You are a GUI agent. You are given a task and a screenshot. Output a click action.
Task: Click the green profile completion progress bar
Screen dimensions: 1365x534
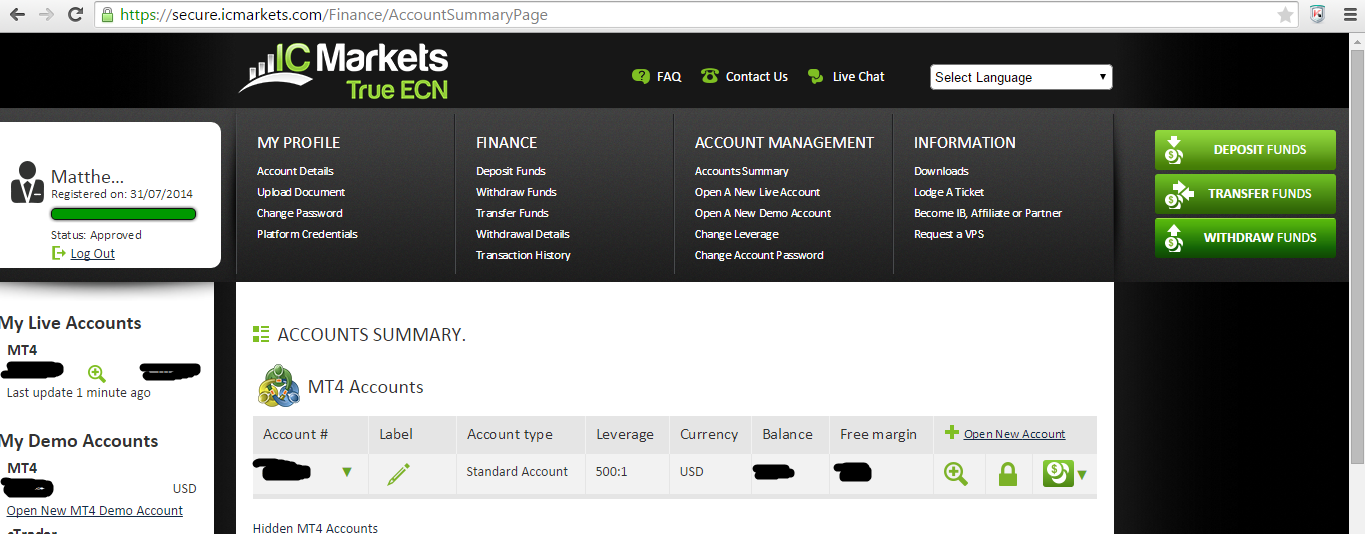click(x=124, y=214)
